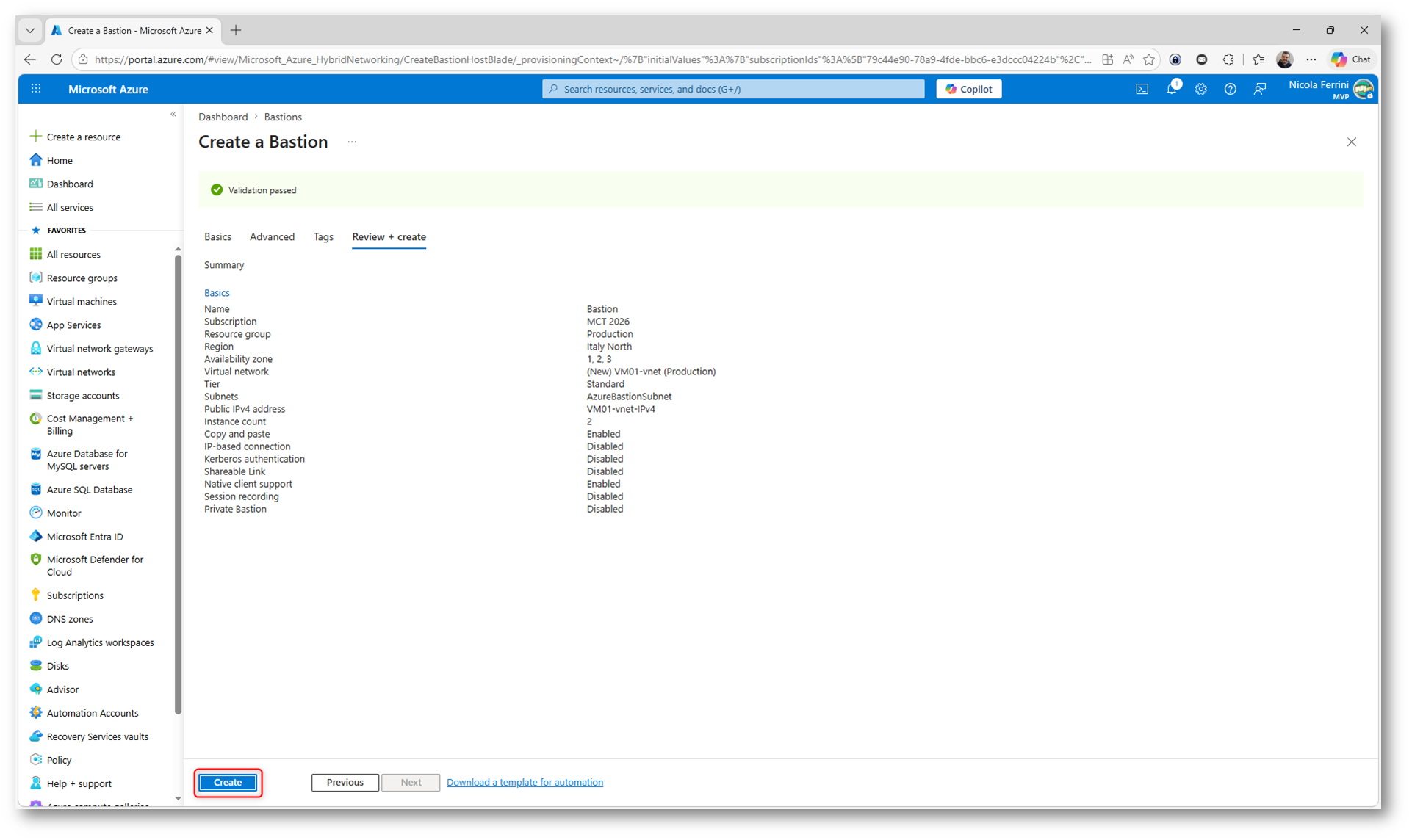Switch to the Advanced tab
Viewport: 1412px width, 840px height.
pyautogui.click(x=272, y=237)
